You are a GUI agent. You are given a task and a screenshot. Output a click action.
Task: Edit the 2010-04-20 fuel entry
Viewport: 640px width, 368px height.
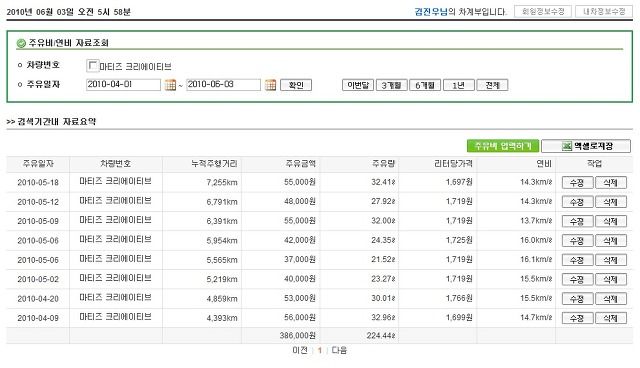tap(577, 299)
